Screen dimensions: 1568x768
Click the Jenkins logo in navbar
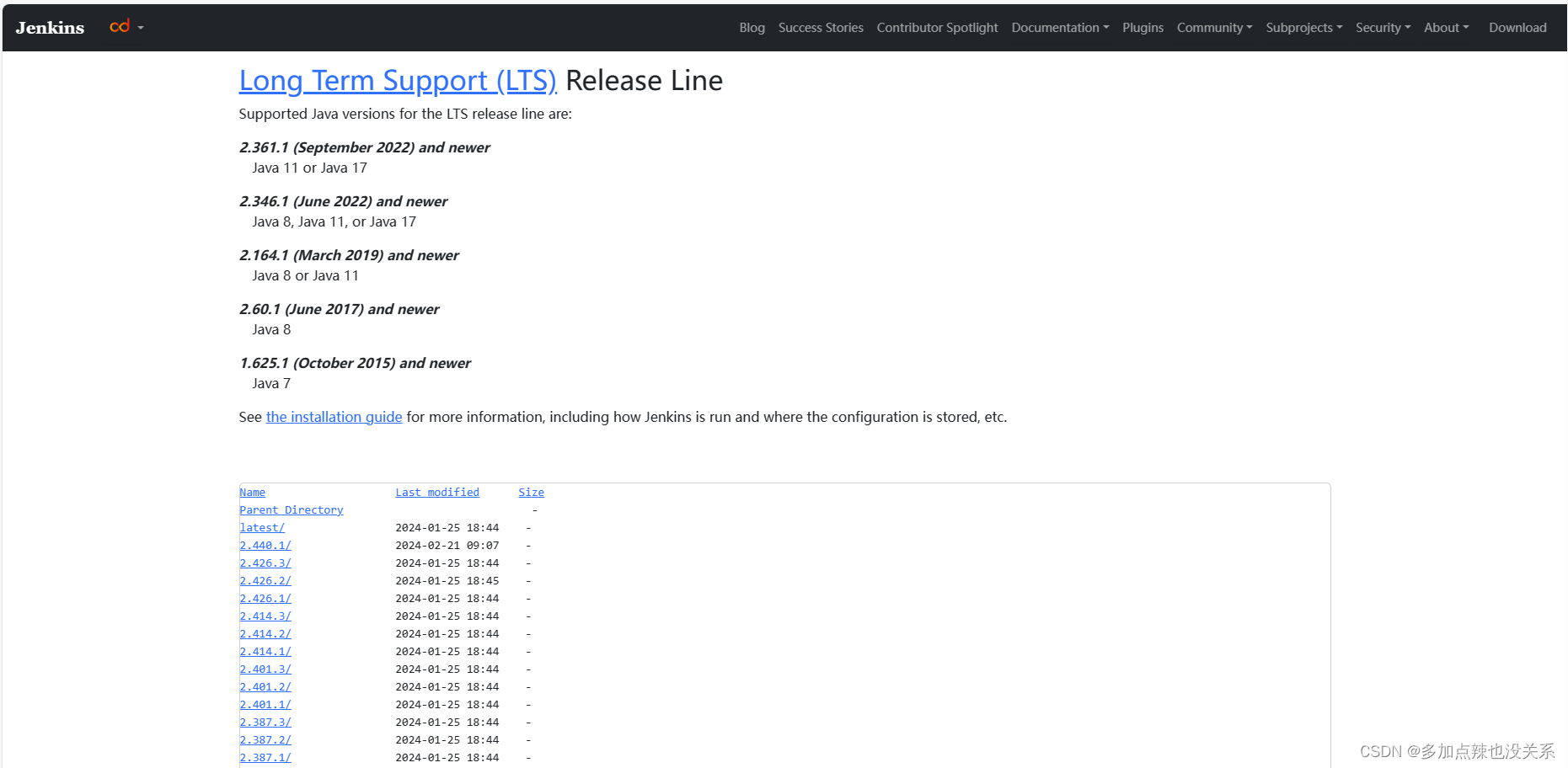point(50,28)
